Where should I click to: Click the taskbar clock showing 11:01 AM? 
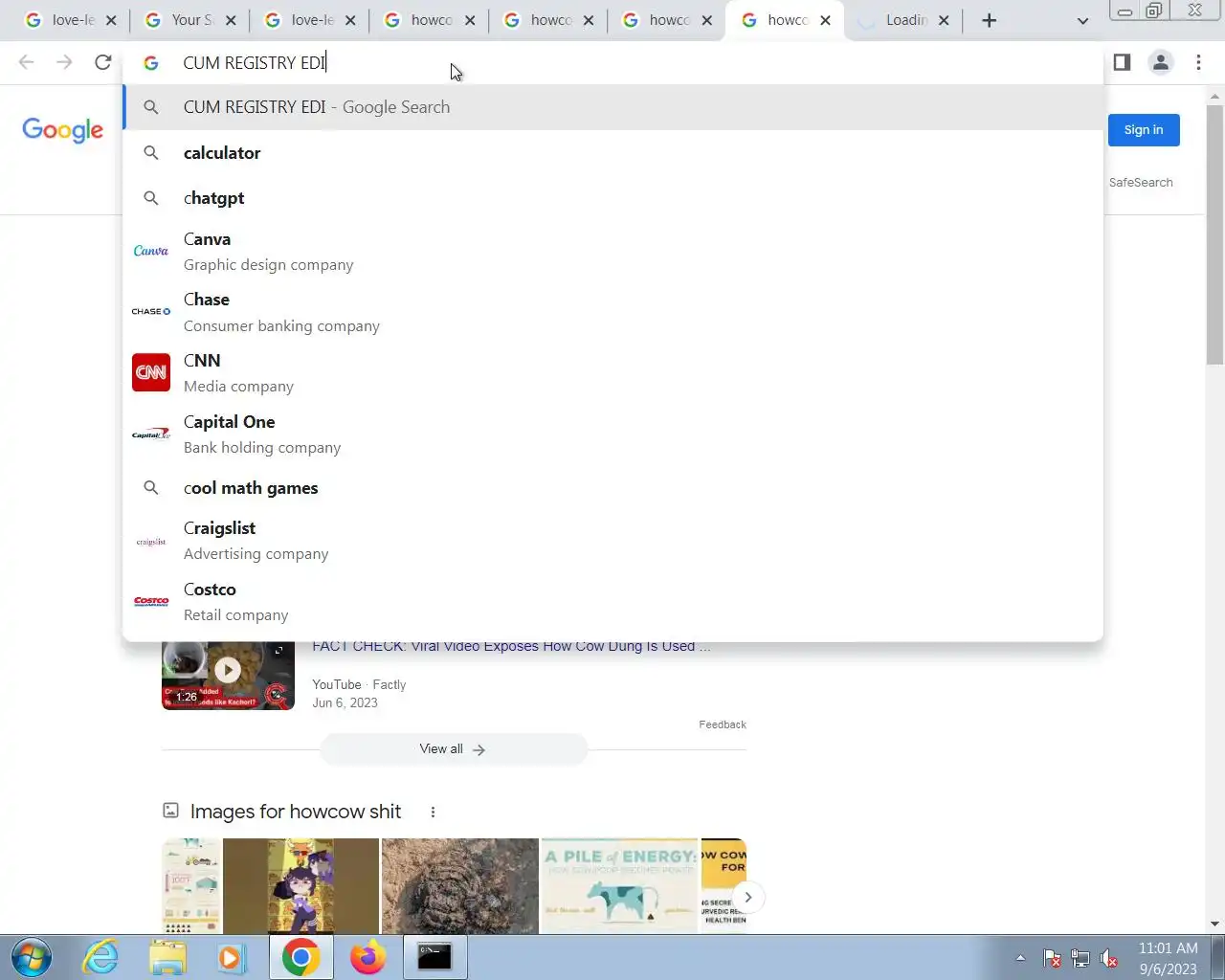click(1168, 958)
